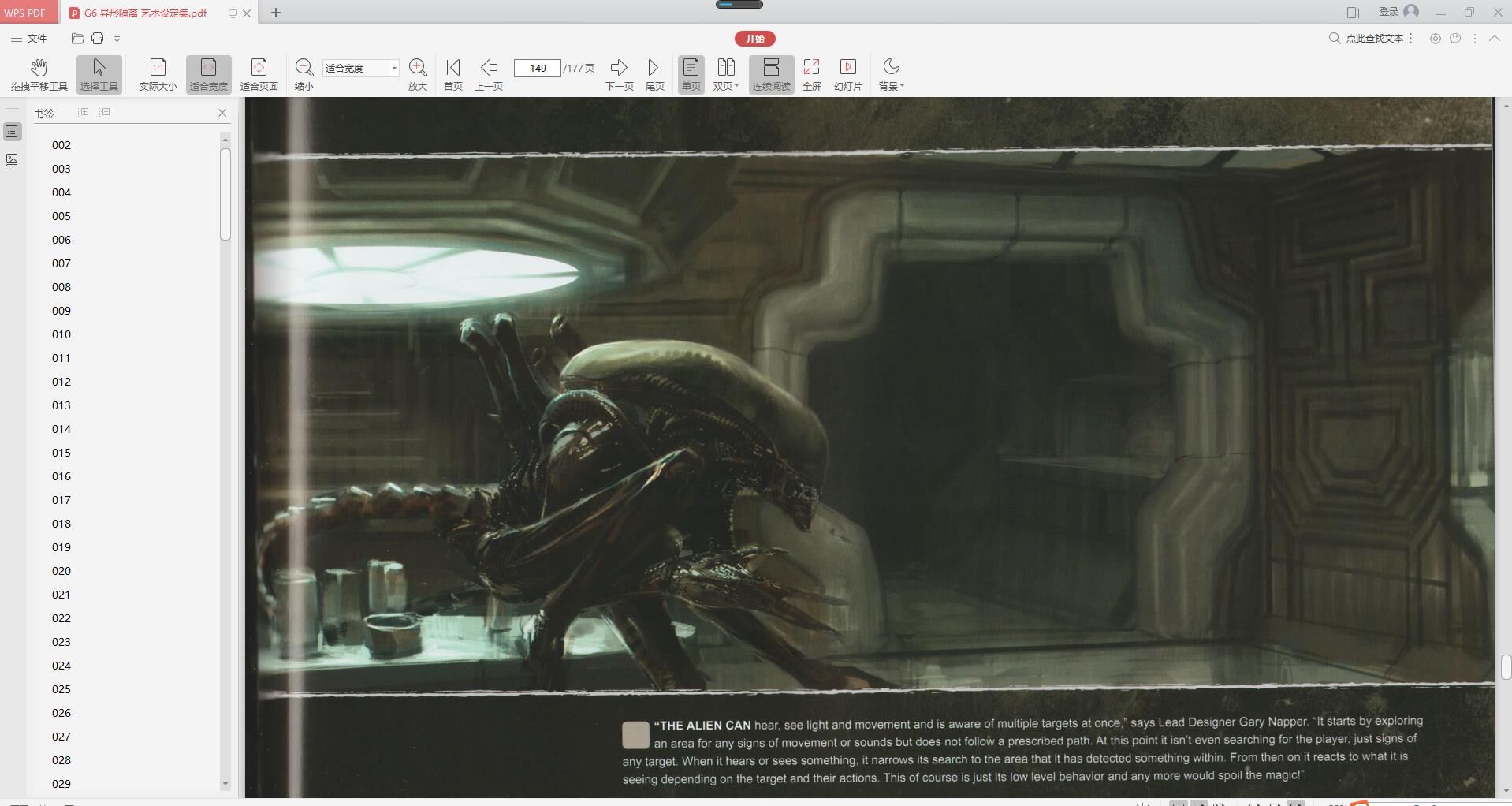Toggle fit width (适合宽度) button
Viewport: 1512px width, 806px height.
(208, 74)
